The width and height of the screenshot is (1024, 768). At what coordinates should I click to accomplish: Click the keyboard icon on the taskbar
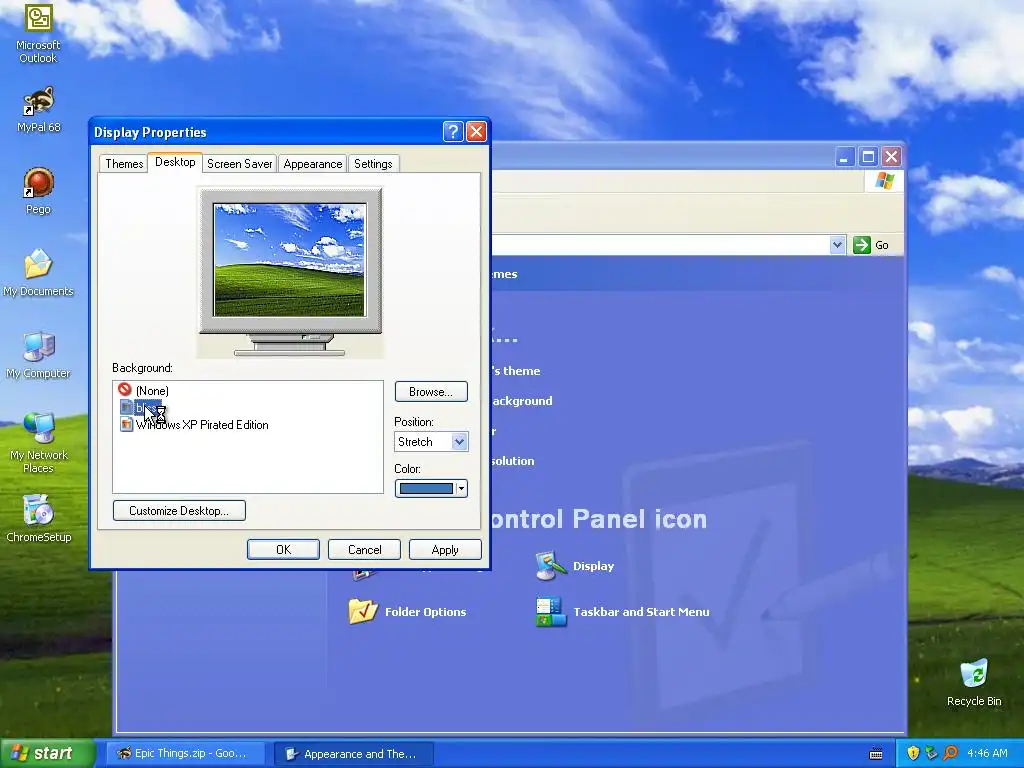point(876,754)
